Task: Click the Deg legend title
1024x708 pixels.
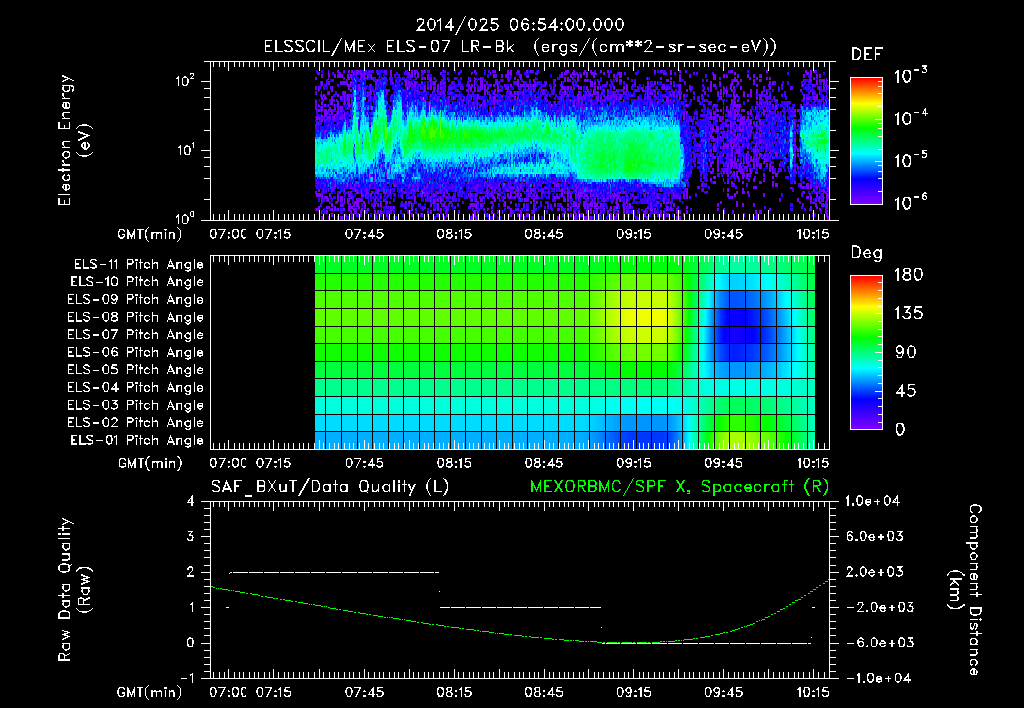Action: point(867,253)
